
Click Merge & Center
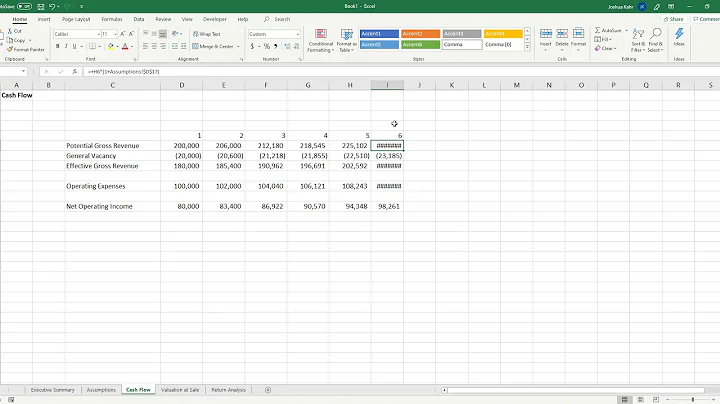point(213,46)
